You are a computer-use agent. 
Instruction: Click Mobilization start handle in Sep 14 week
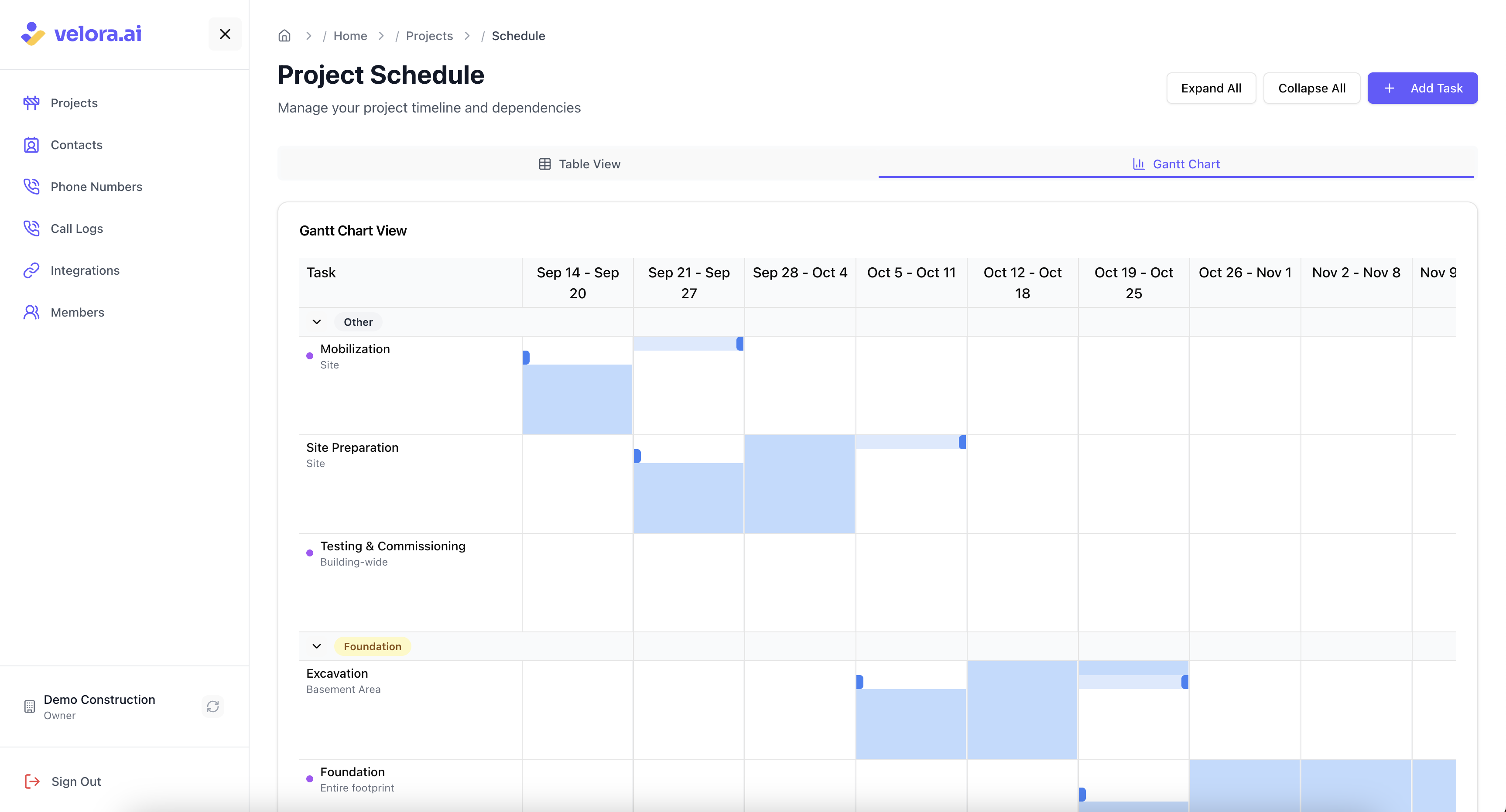526,358
